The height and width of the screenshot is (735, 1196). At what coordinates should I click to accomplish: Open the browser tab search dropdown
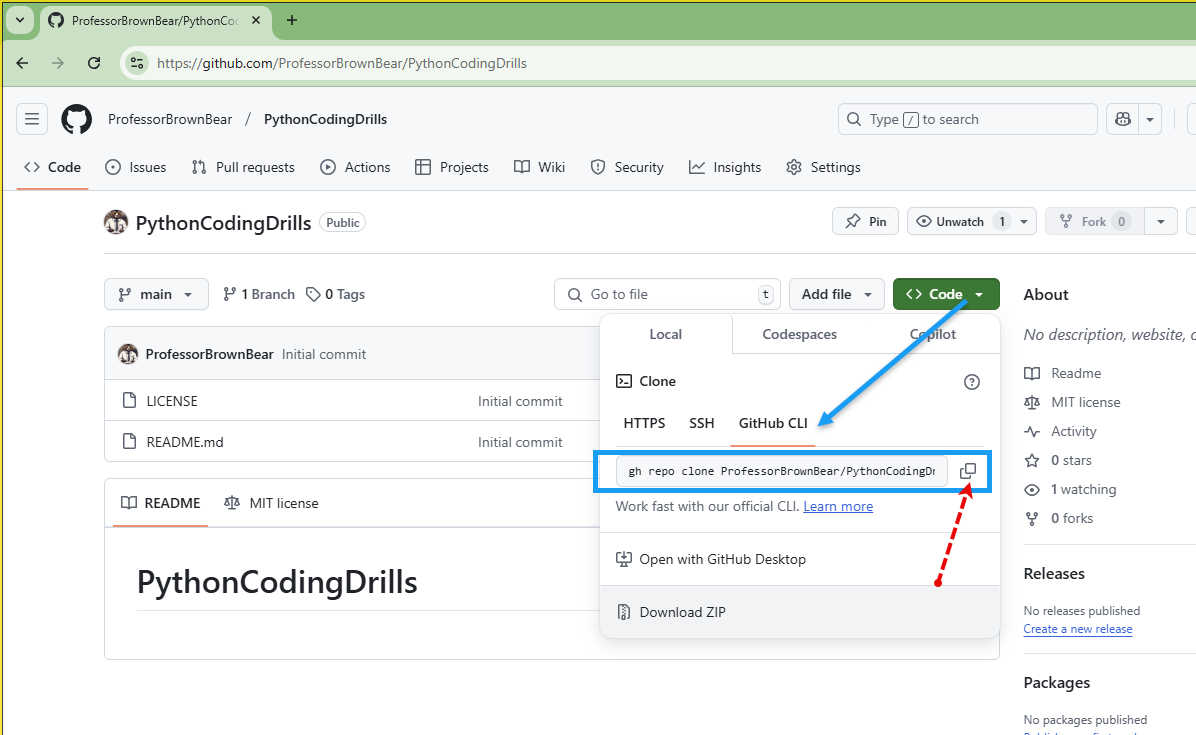20,21
